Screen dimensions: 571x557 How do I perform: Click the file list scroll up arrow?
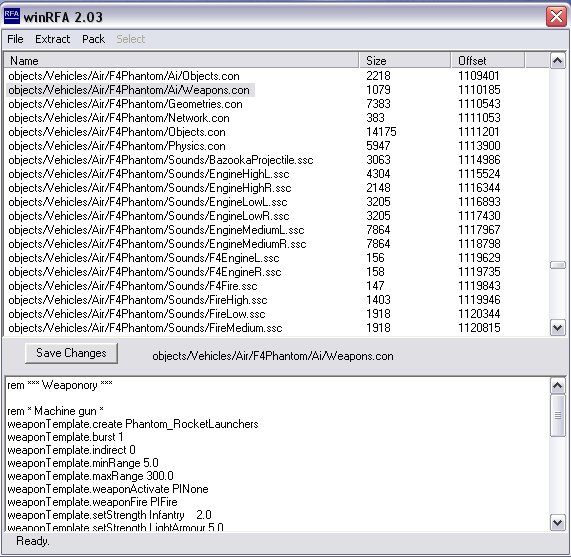[557, 60]
